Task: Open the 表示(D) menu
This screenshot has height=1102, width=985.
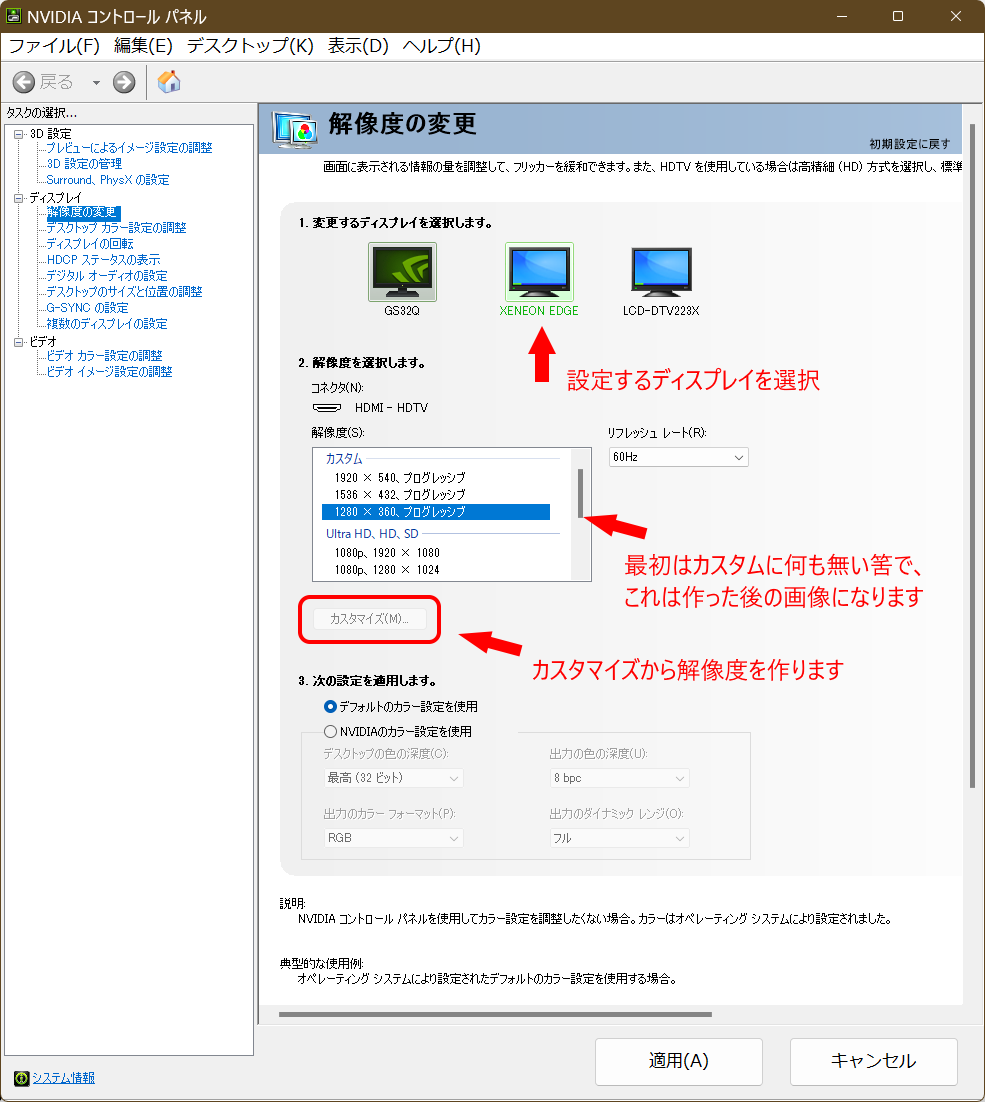Action: pyautogui.click(x=358, y=46)
